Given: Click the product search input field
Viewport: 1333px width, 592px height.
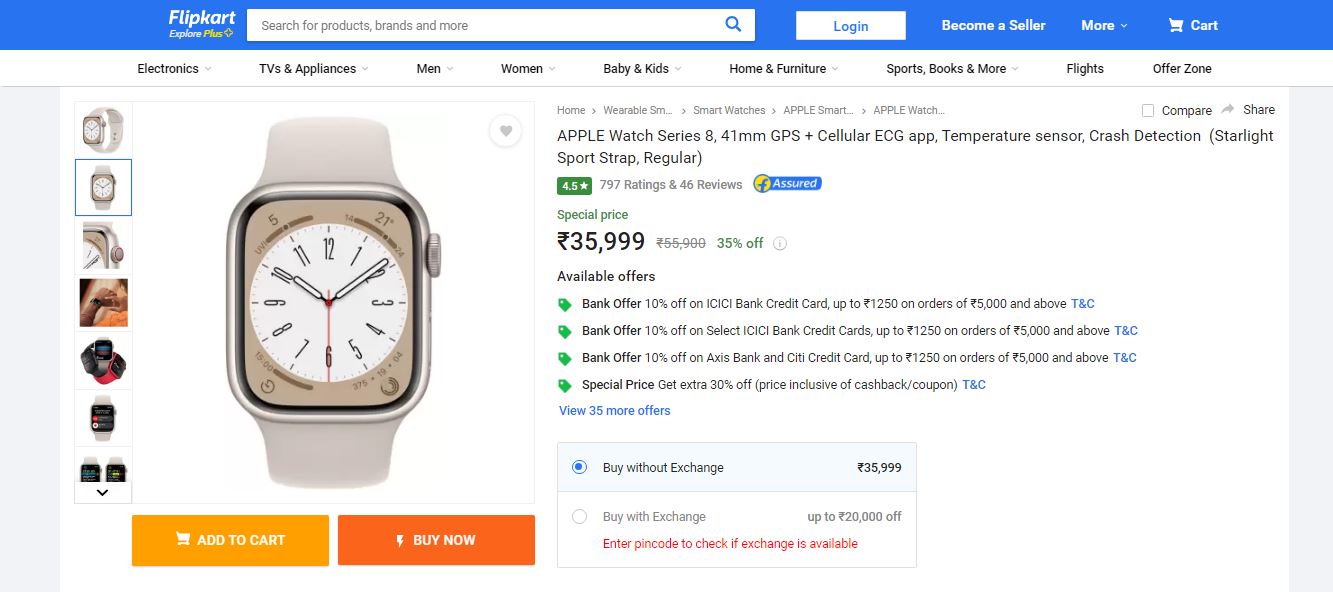Looking at the screenshot, I should click(485, 25).
